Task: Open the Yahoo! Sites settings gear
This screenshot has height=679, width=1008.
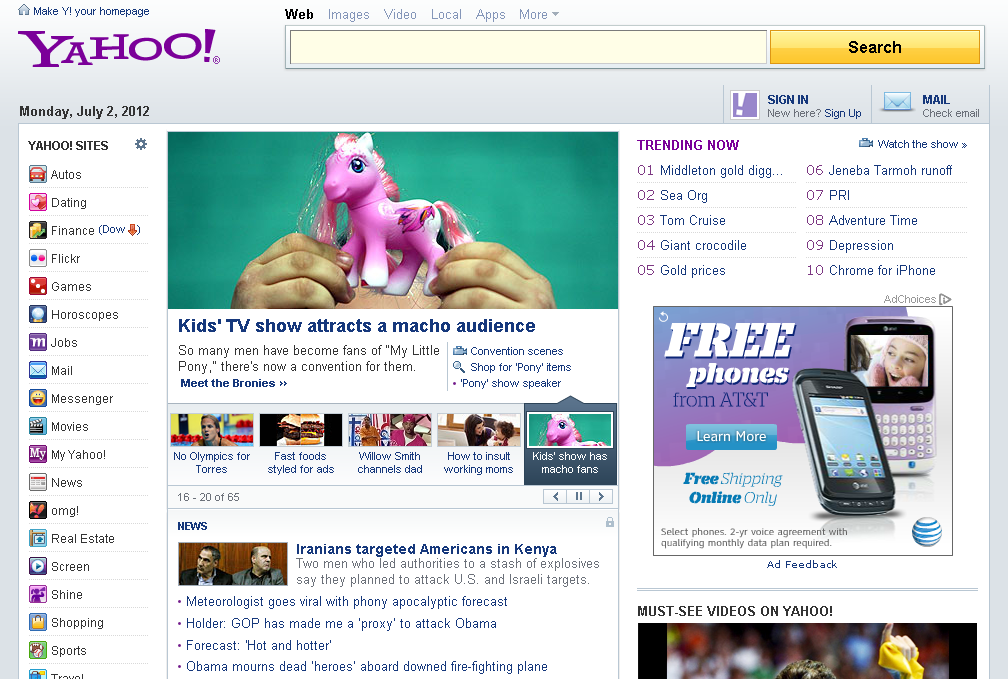Action: pos(141,144)
